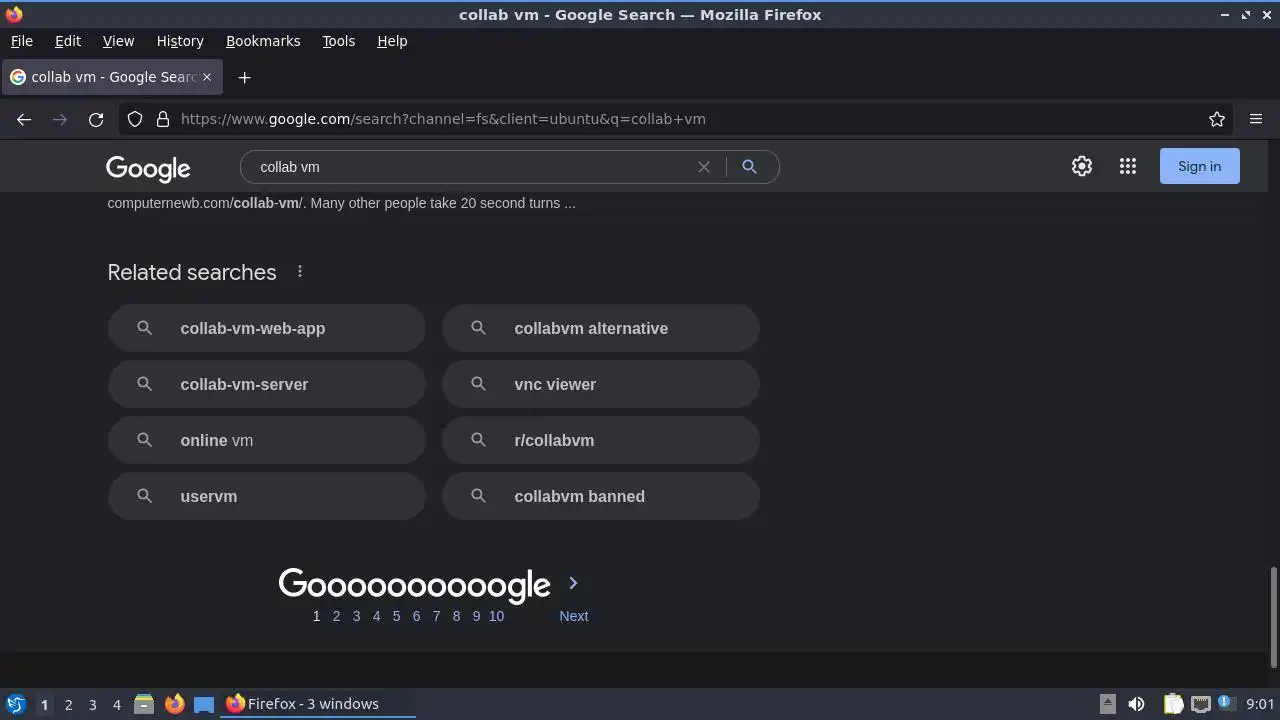Click the Next results link
Viewport: 1280px width, 720px height.
click(574, 616)
